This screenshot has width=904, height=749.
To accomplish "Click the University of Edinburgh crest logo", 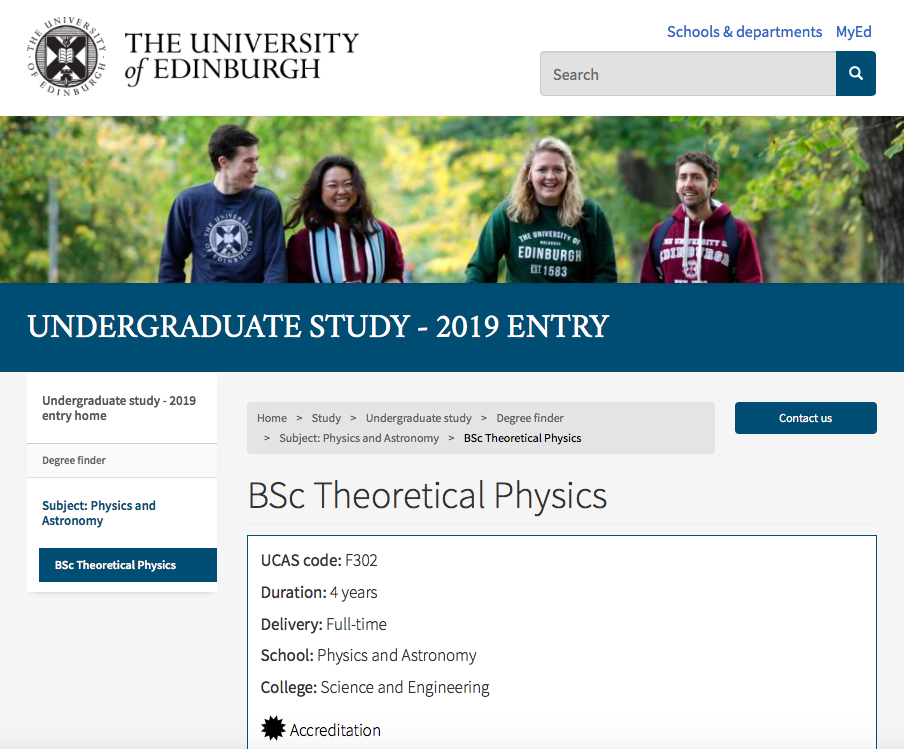I will [x=66, y=57].
